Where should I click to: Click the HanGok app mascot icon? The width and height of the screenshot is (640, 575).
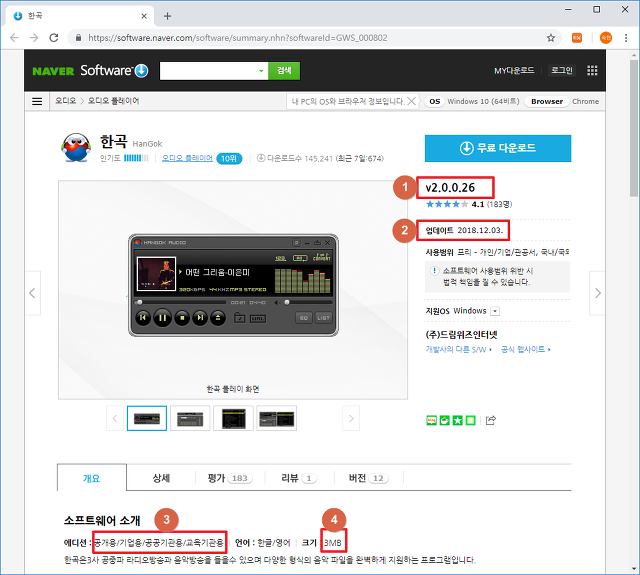[x=76, y=148]
